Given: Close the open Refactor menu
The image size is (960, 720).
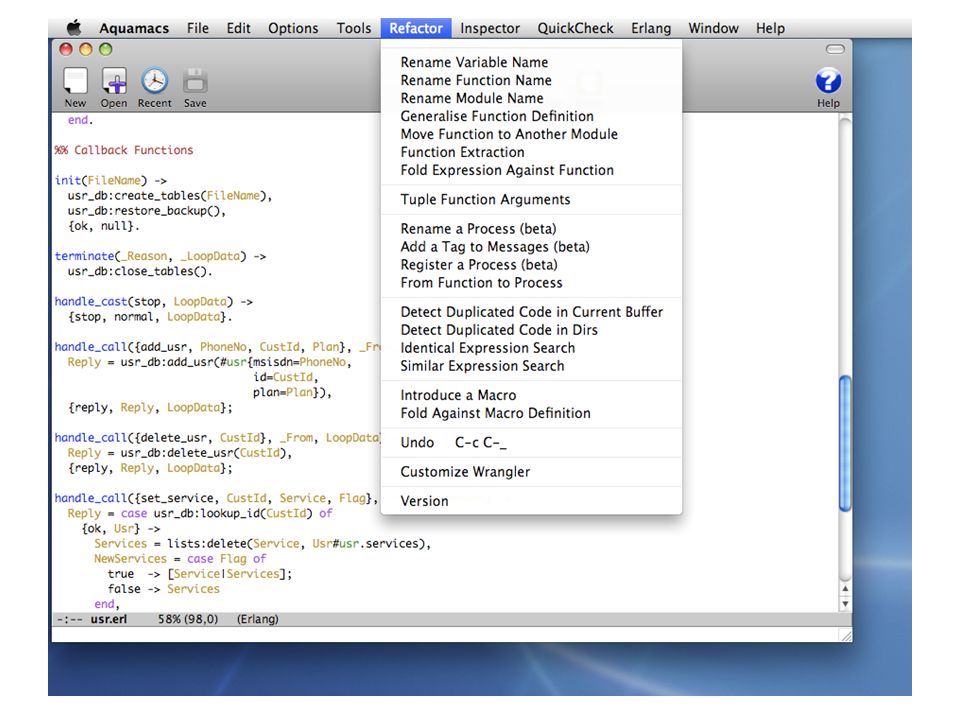Looking at the screenshot, I should [x=416, y=28].
